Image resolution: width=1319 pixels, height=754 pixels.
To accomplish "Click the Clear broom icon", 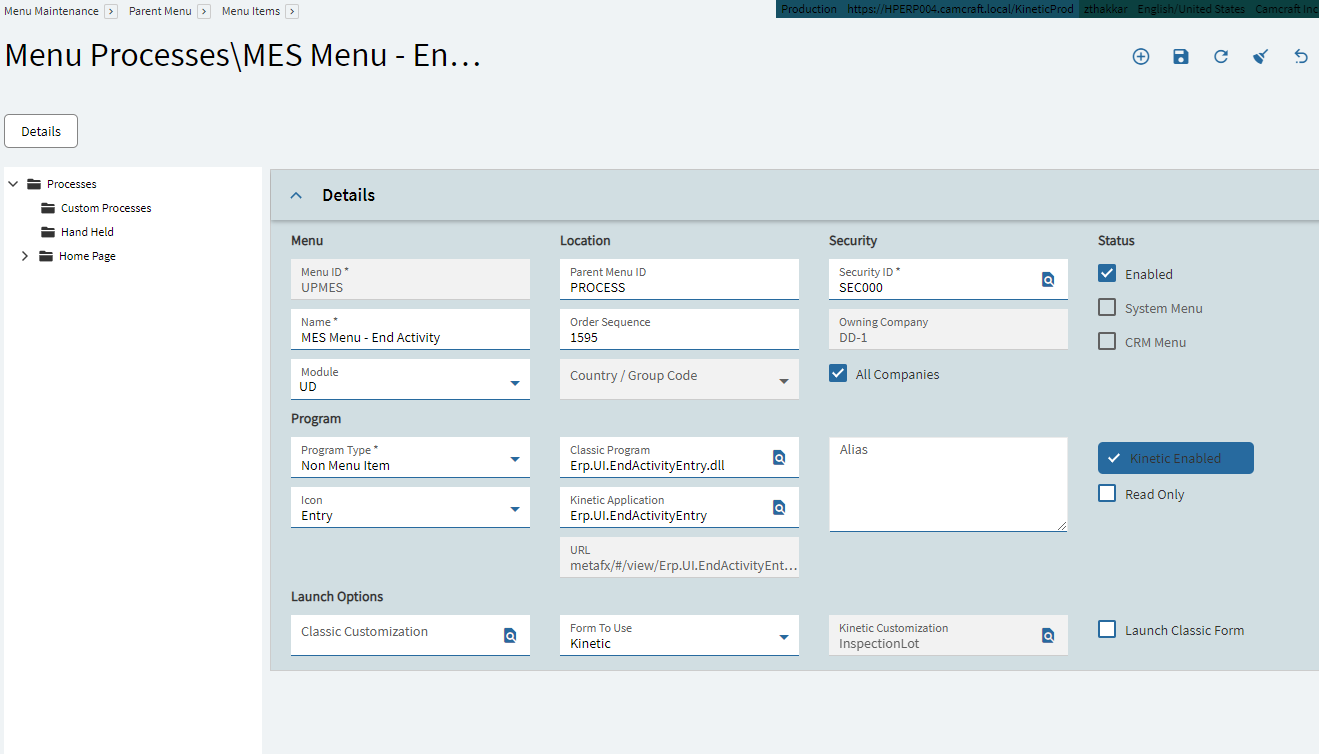I will tap(1261, 57).
